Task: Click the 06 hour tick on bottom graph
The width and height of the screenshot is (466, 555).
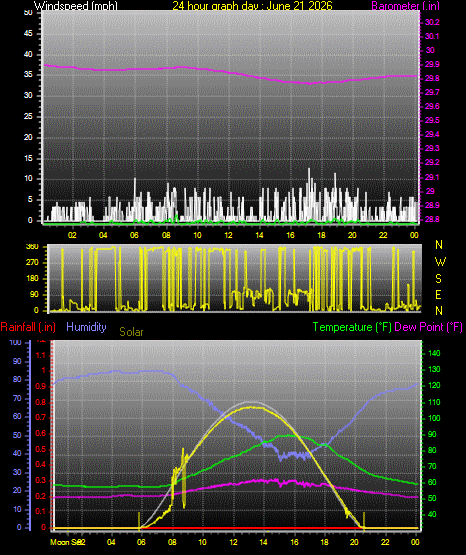Action: [141, 542]
